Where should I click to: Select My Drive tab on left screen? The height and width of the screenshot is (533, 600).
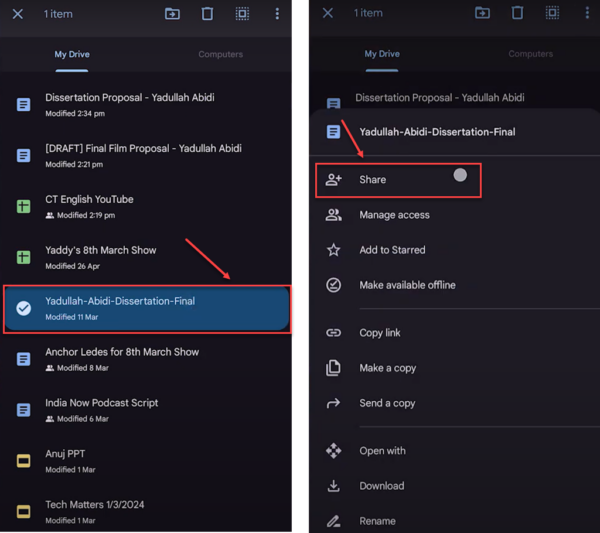click(72, 54)
